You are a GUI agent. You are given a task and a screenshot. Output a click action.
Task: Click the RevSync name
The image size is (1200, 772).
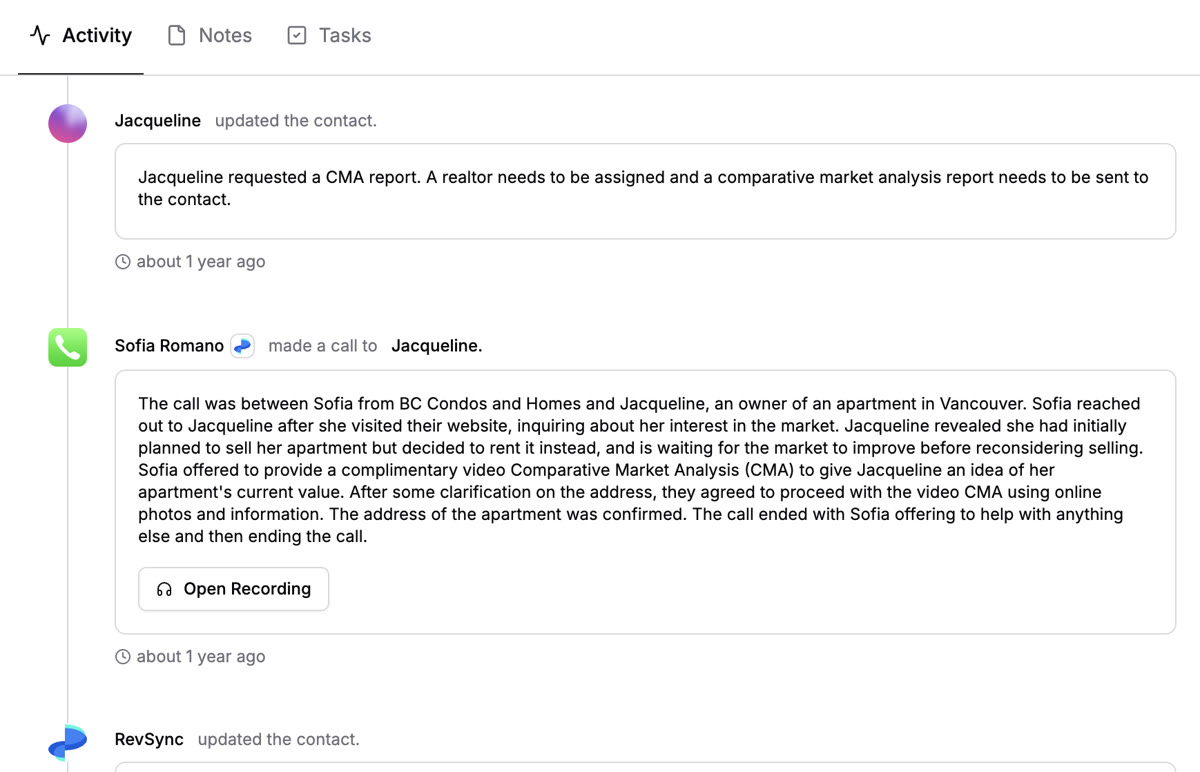click(x=149, y=740)
